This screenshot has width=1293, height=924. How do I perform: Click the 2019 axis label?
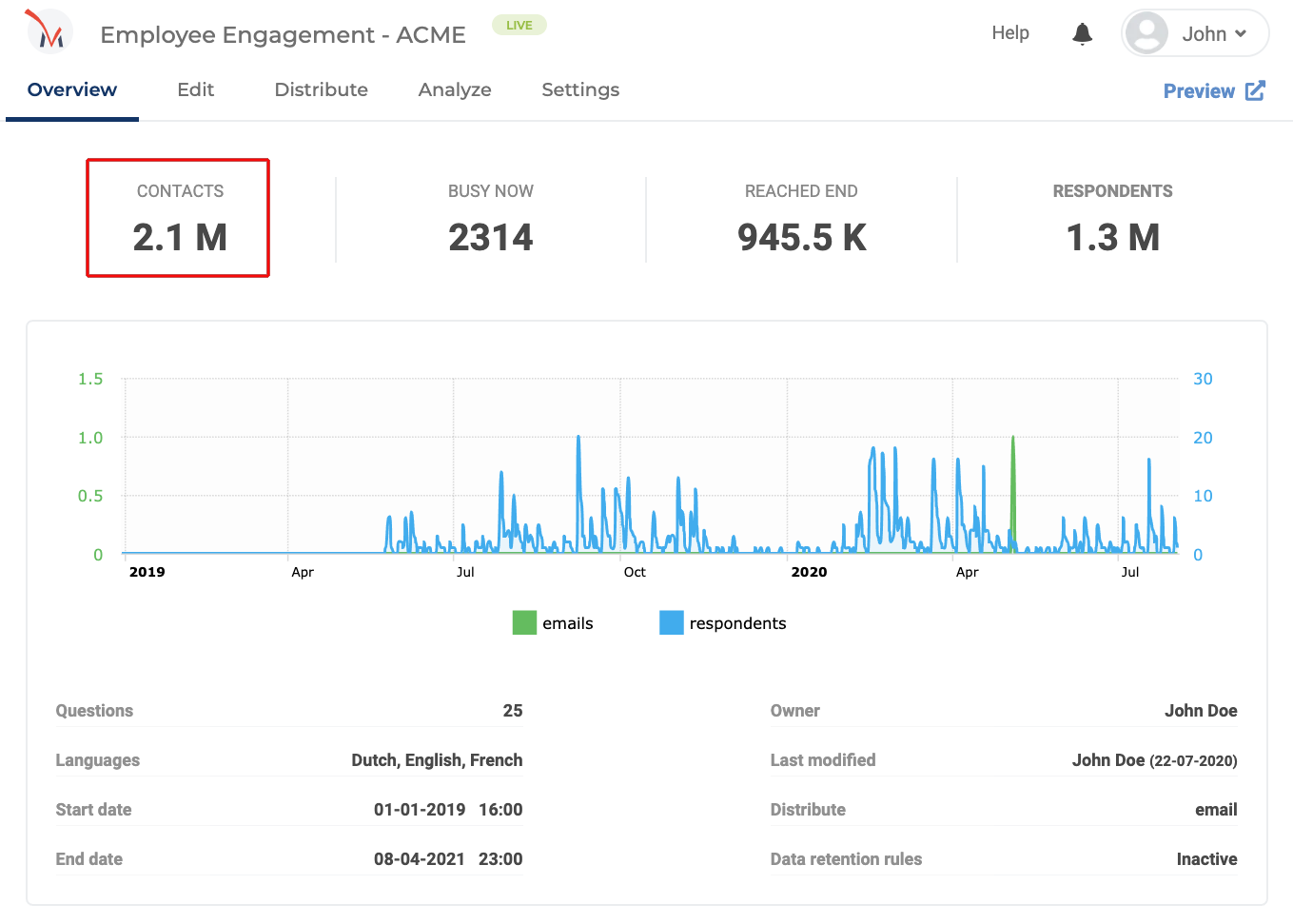147,572
